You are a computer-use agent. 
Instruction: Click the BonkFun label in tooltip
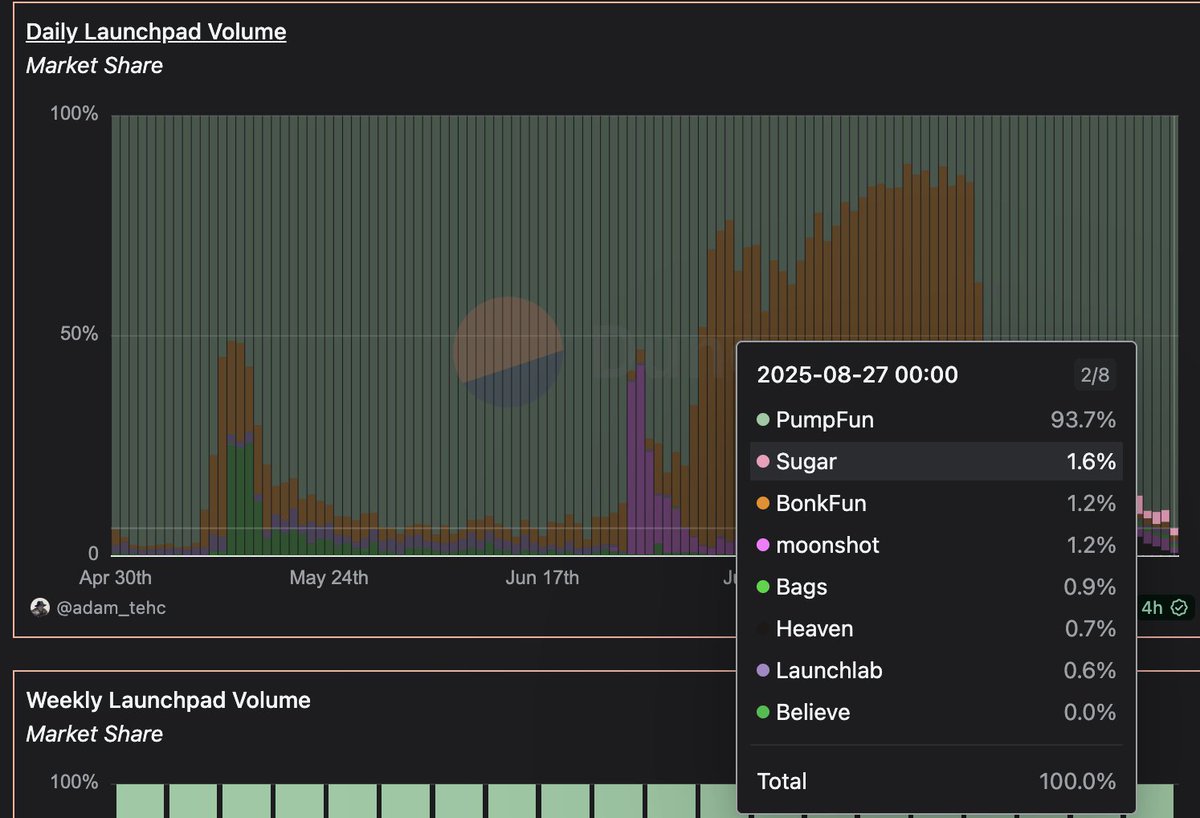pos(821,504)
